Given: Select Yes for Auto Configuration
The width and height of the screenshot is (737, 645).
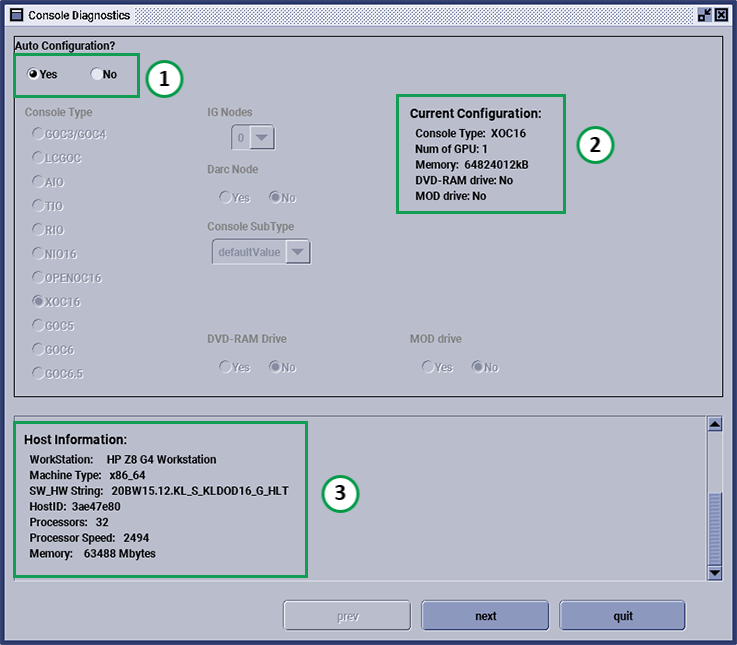Looking at the screenshot, I should [x=33, y=74].
